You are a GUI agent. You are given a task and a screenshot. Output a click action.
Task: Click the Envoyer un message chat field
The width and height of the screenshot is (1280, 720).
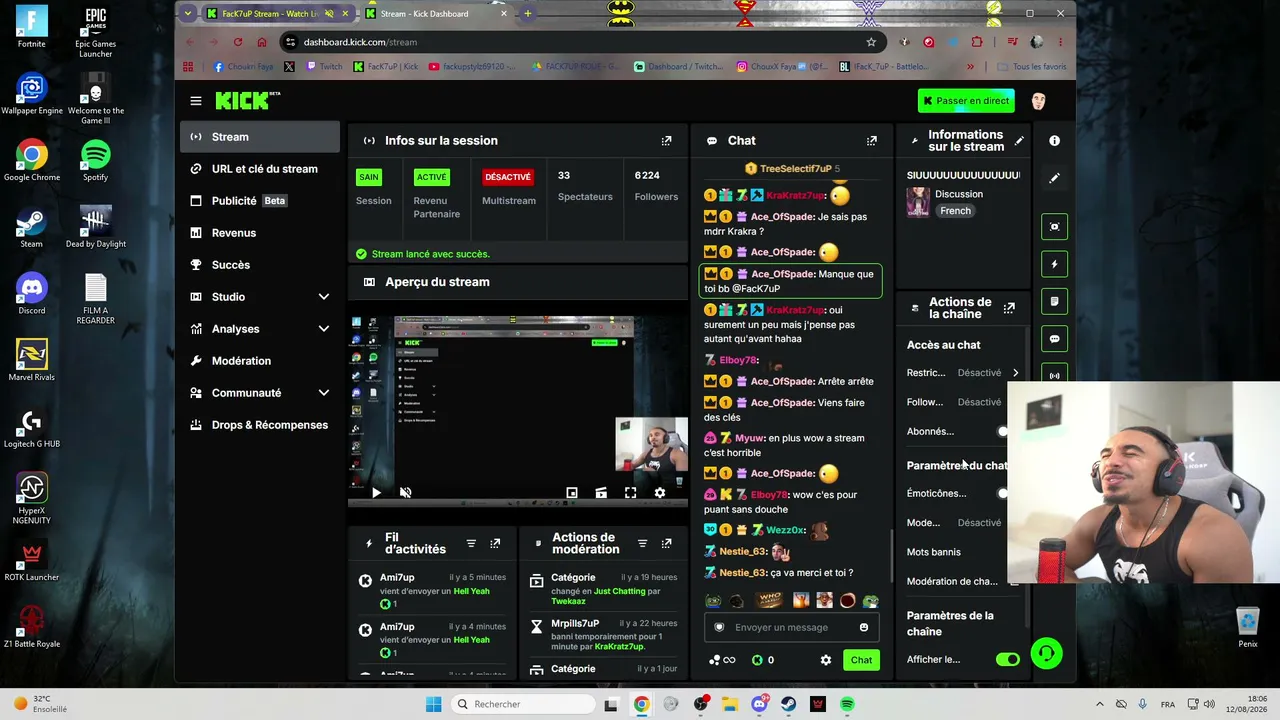point(792,628)
